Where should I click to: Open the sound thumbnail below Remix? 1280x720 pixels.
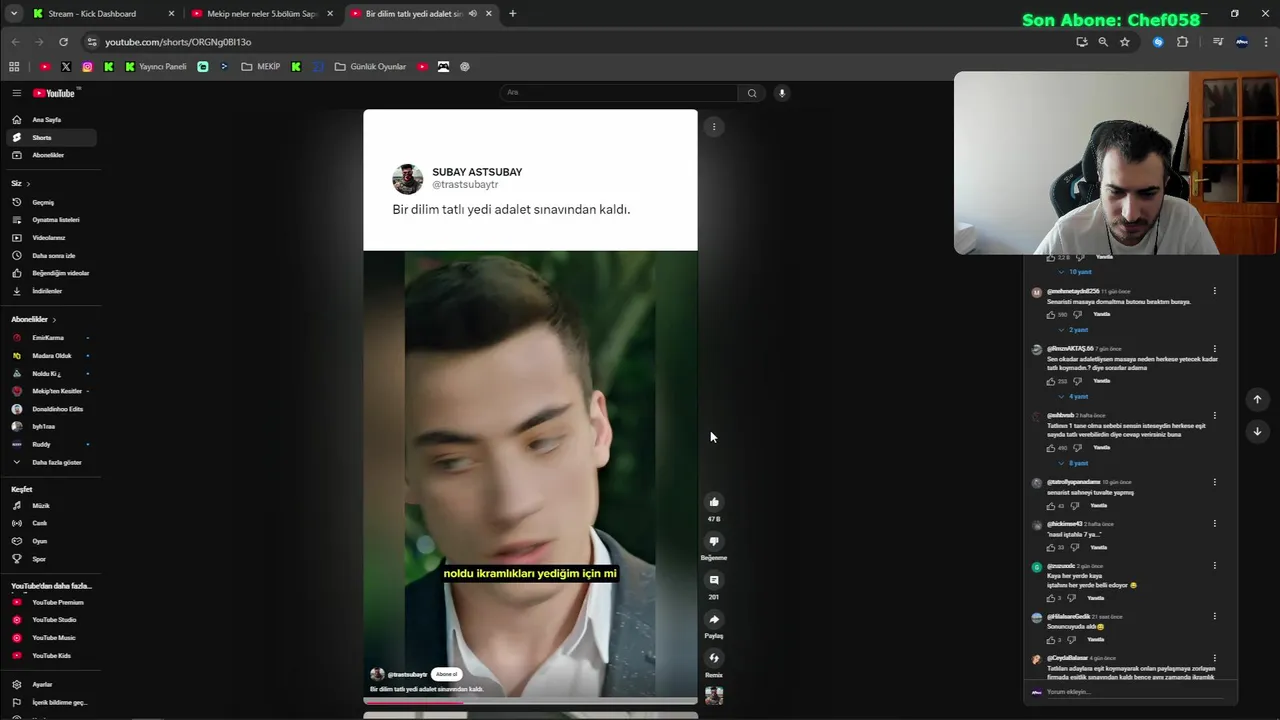coord(714,696)
